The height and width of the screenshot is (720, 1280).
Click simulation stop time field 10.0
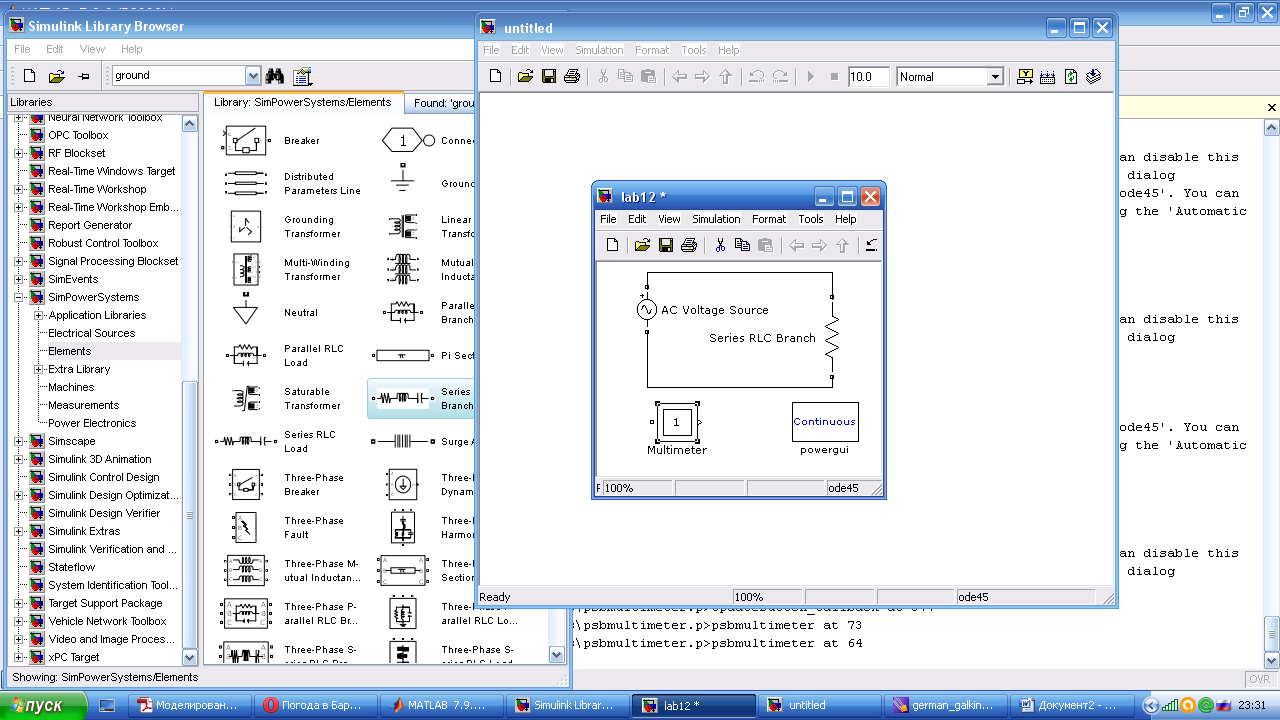click(x=868, y=76)
